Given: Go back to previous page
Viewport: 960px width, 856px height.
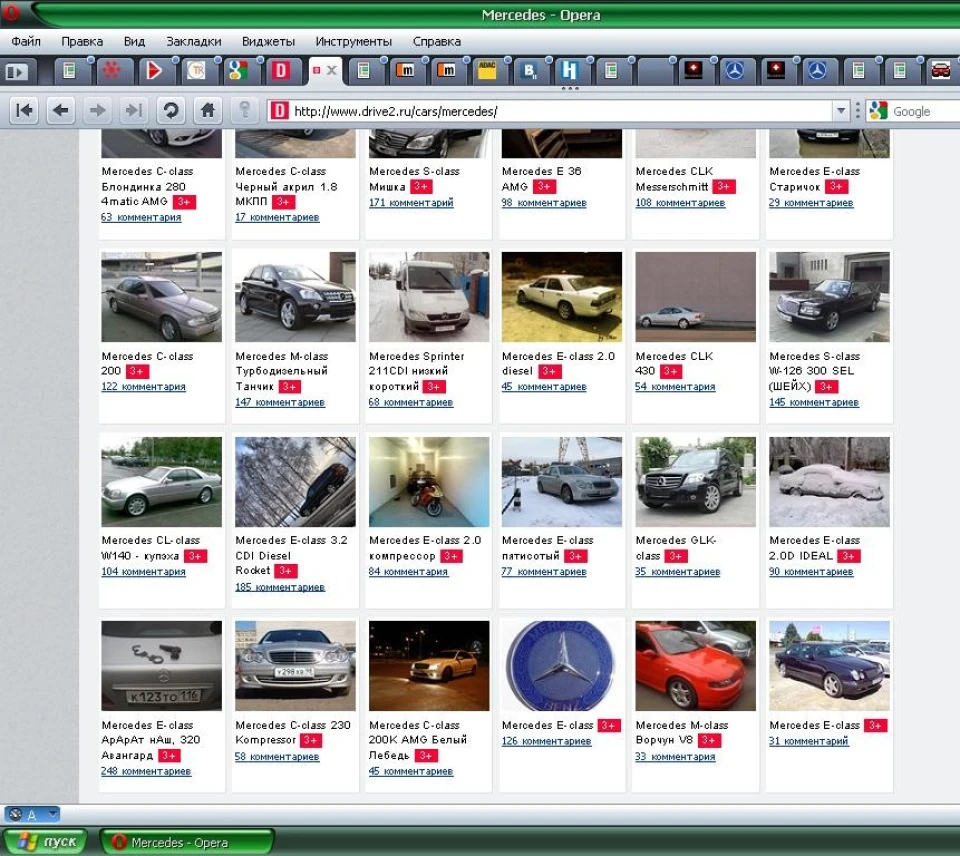Looking at the screenshot, I should point(61,110).
